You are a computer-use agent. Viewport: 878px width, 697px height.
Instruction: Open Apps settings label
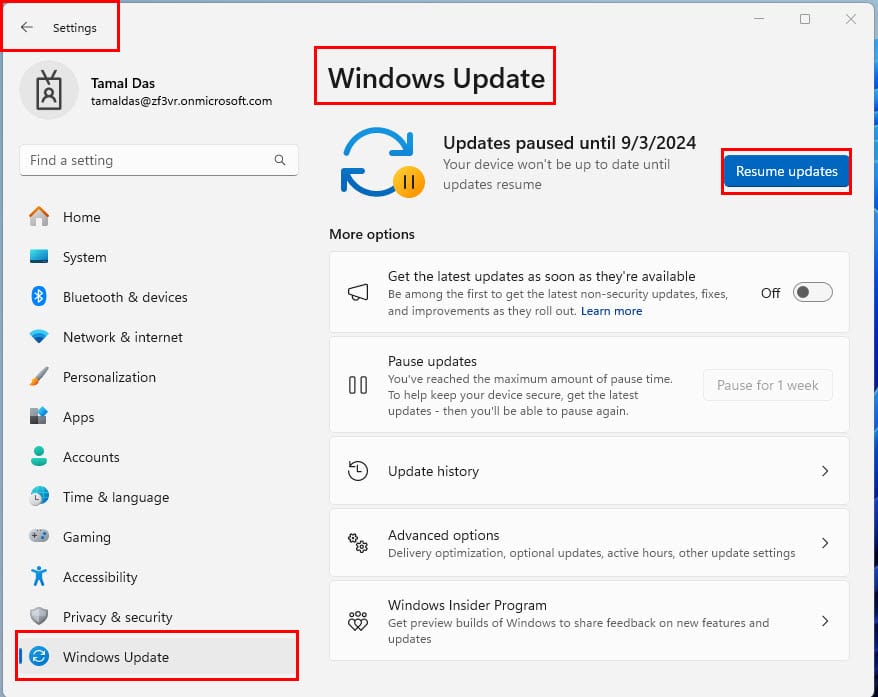click(78, 418)
